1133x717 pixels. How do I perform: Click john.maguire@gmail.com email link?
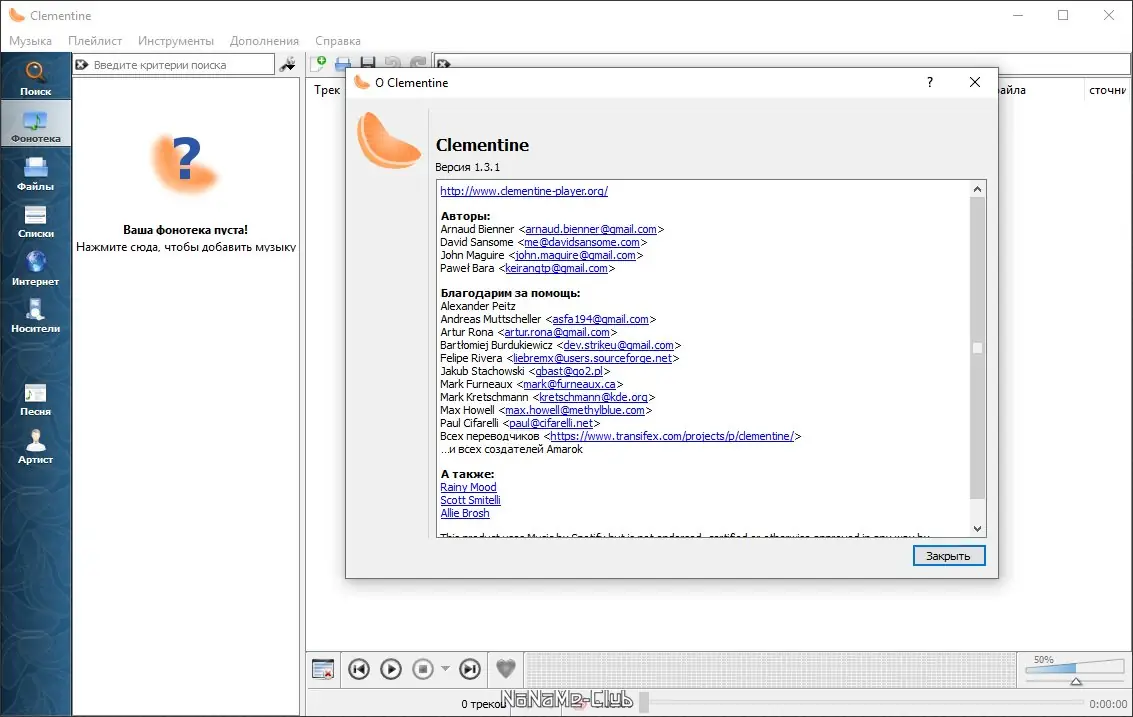[575, 255]
